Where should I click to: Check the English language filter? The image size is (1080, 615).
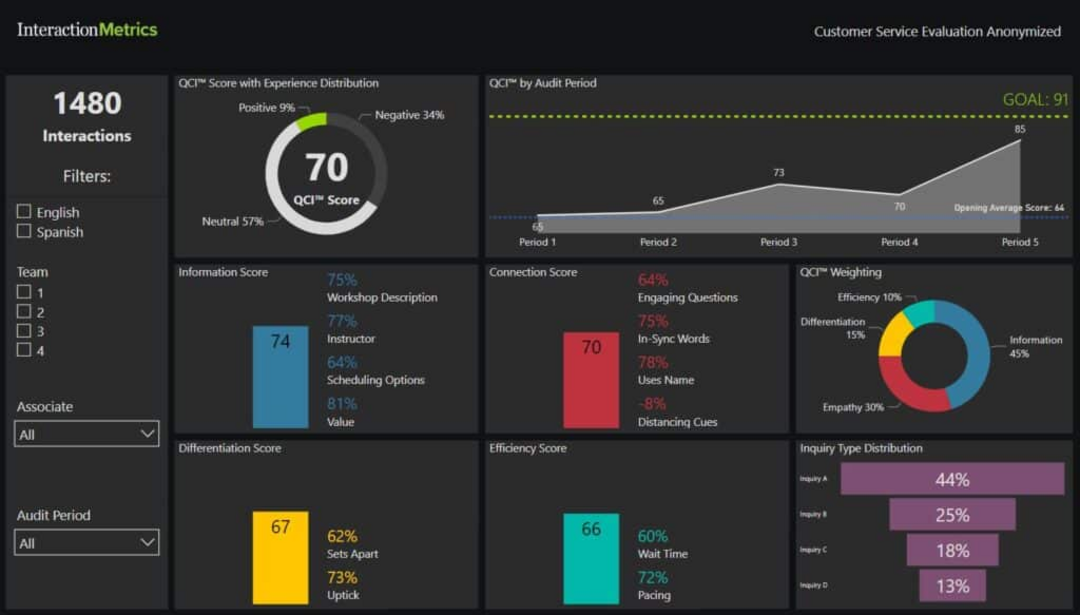24,212
